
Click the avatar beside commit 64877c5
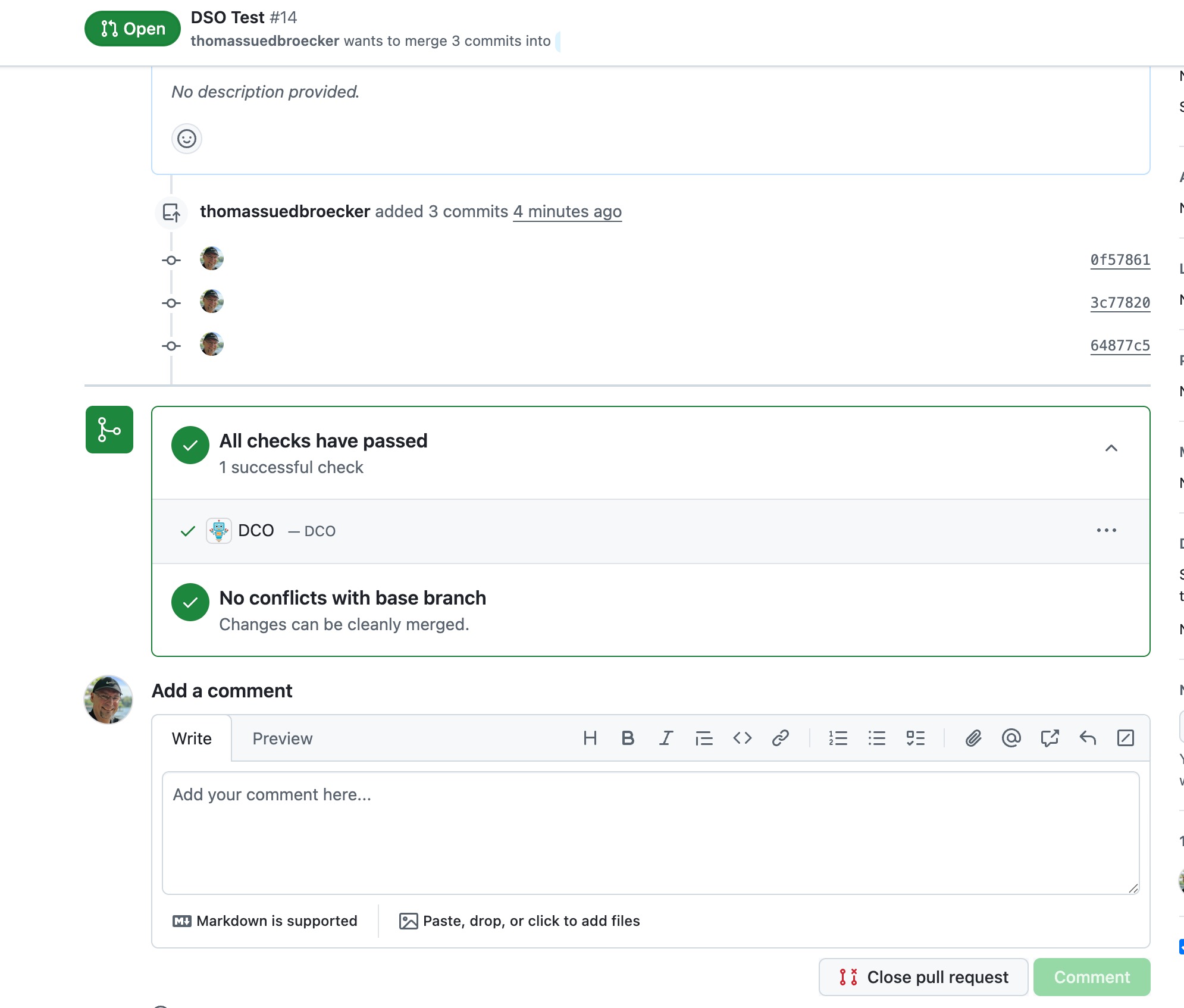tap(212, 344)
